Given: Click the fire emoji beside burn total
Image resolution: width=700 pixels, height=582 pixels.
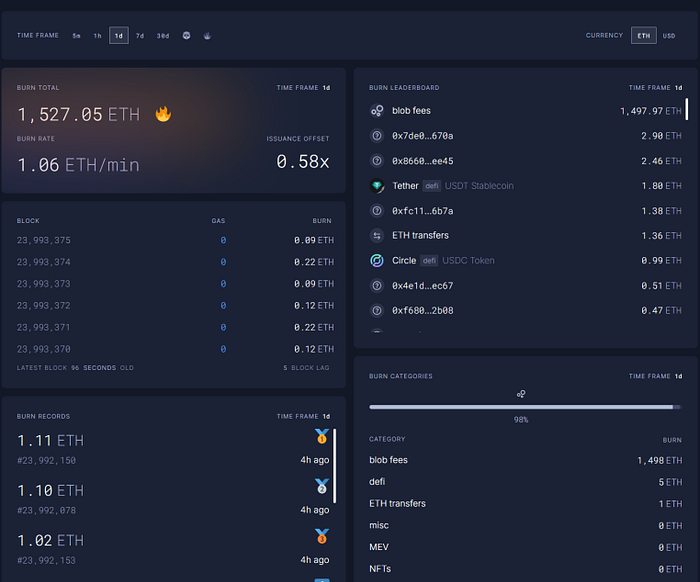Looking at the screenshot, I should (163, 115).
